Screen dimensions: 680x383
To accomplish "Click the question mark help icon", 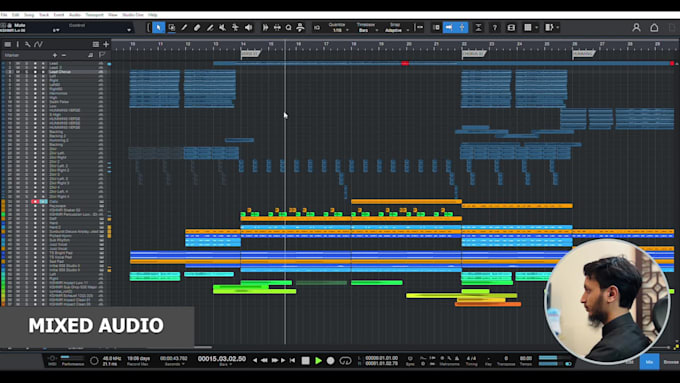I will tap(495, 28).
